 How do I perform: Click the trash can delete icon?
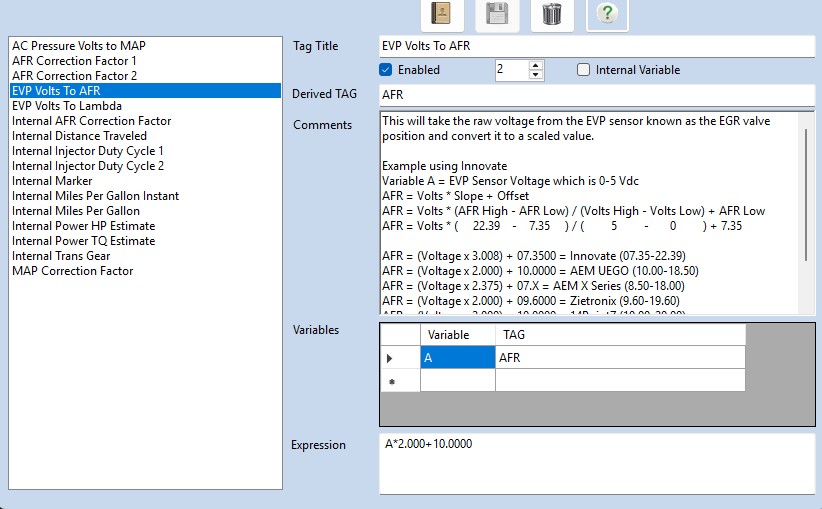coord(551,14)
